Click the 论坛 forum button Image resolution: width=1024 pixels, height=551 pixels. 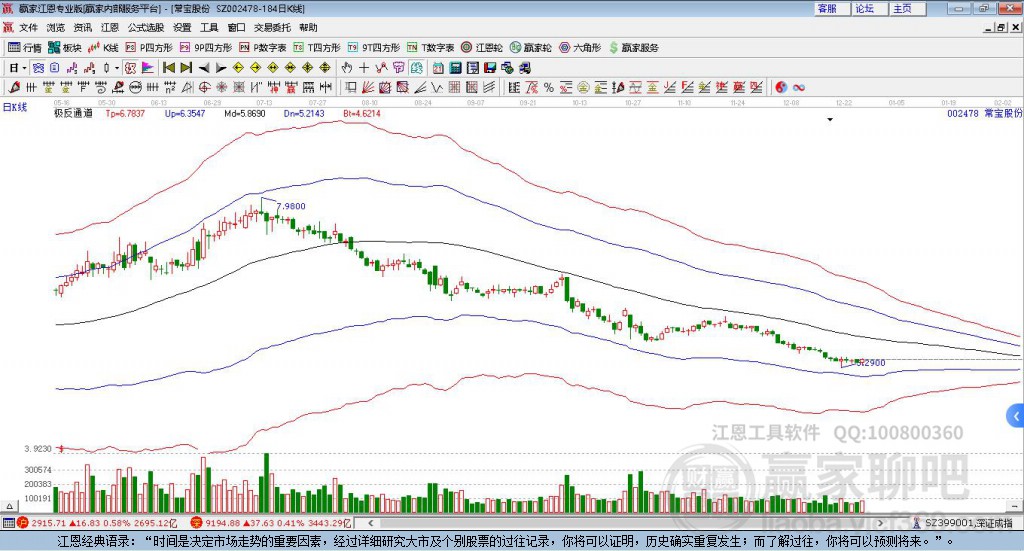pyautogui.click(x=870, y=8)
